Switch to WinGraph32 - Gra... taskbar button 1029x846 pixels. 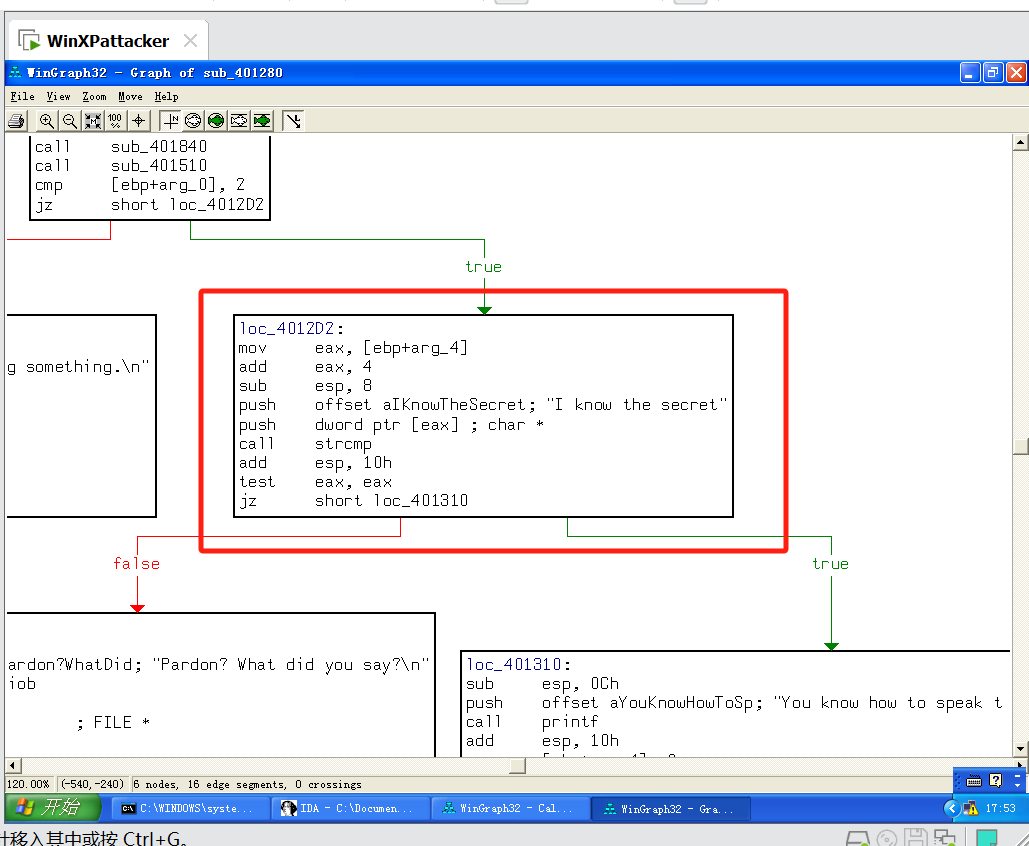click(671, 809)
